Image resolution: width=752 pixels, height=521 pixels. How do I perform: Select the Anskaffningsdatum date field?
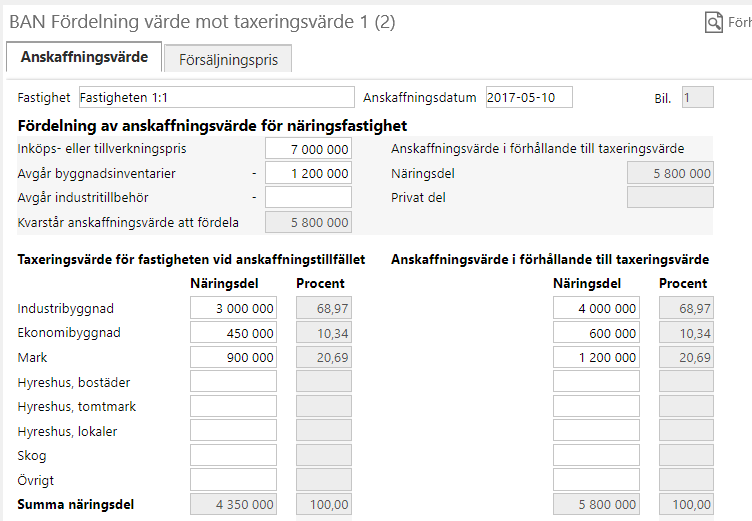[529, 97]
